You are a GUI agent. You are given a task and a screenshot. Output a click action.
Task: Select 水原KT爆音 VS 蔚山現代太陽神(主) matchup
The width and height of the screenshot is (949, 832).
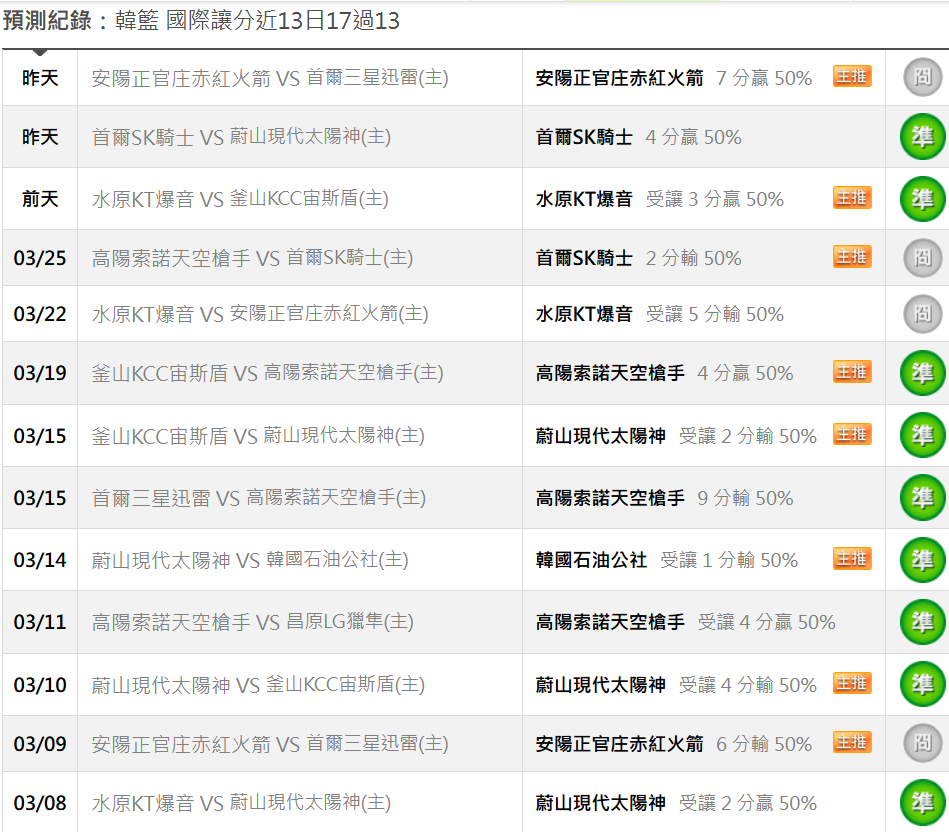[x=241, y=803]
